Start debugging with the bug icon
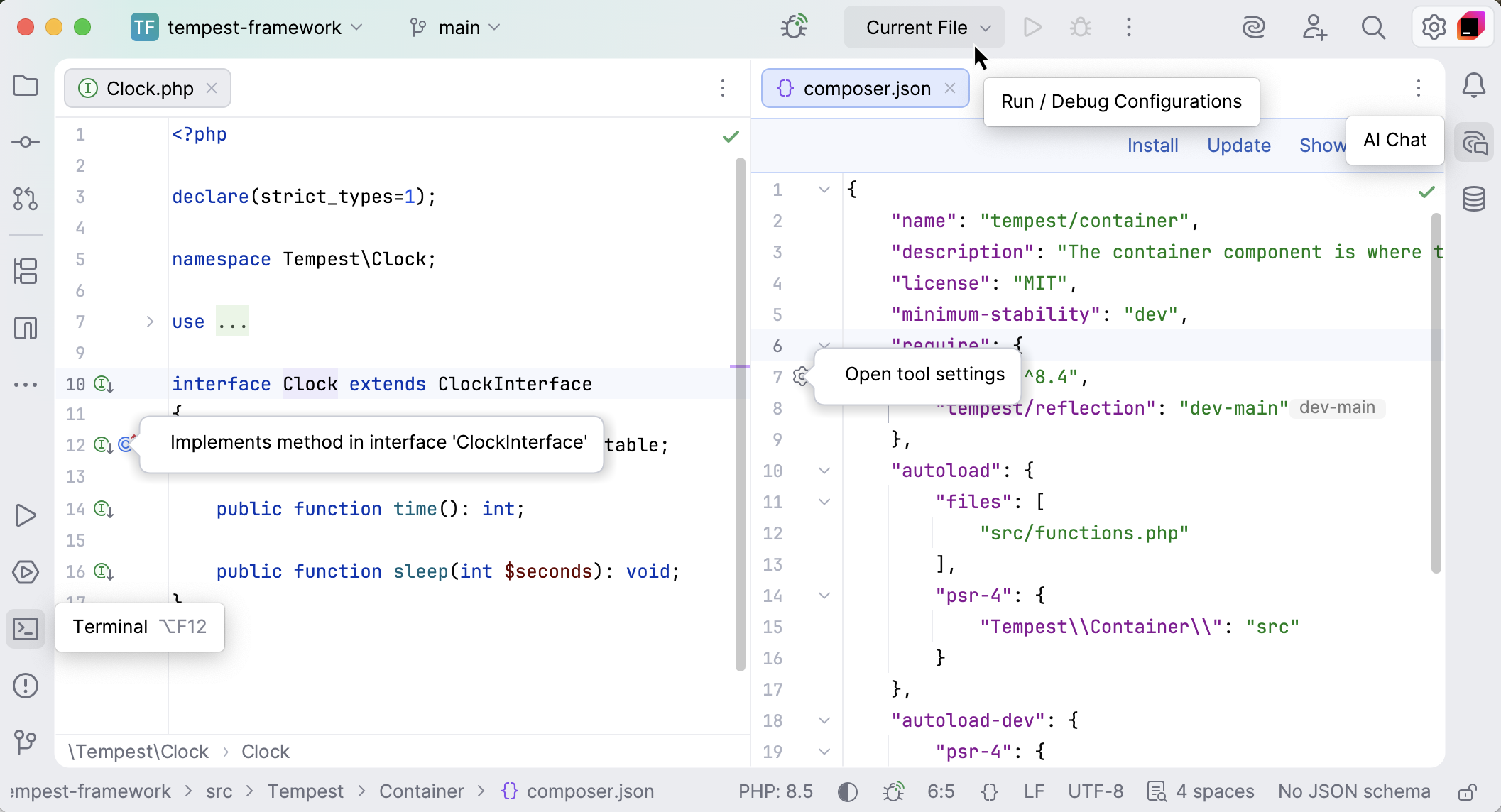The image size is (1501, 812). (x=1080, y=27)
